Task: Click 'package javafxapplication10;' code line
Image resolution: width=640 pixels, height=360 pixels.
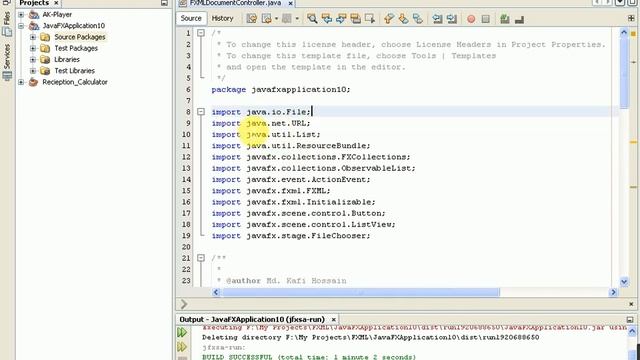Action: [x=281, y=89]
